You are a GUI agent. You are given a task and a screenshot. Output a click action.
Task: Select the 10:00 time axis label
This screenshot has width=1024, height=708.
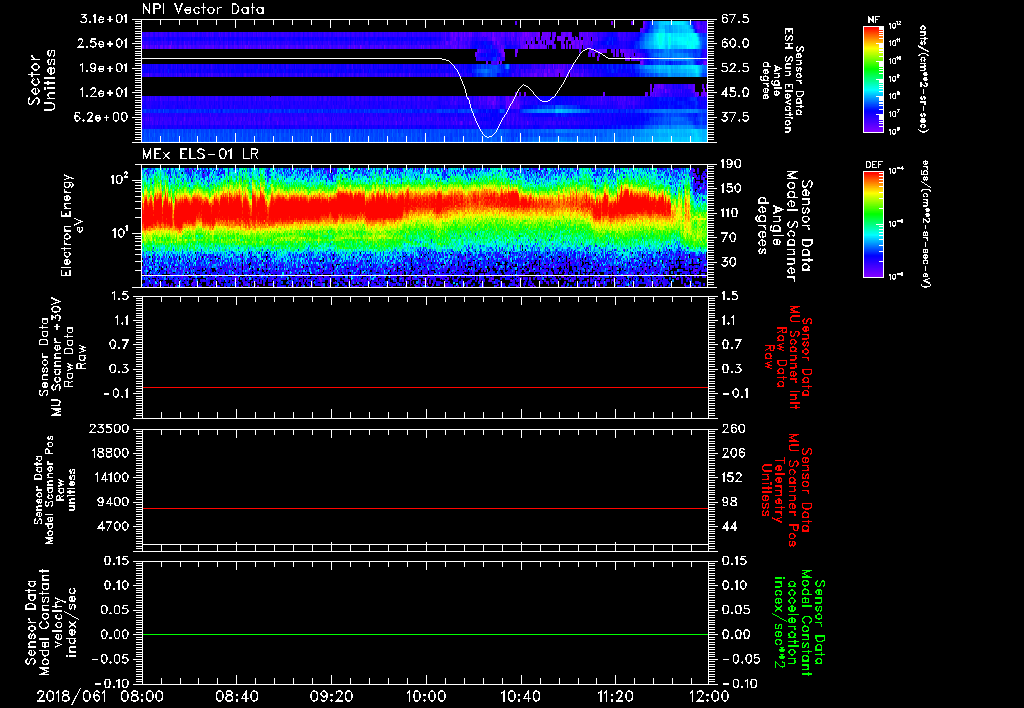426,694
